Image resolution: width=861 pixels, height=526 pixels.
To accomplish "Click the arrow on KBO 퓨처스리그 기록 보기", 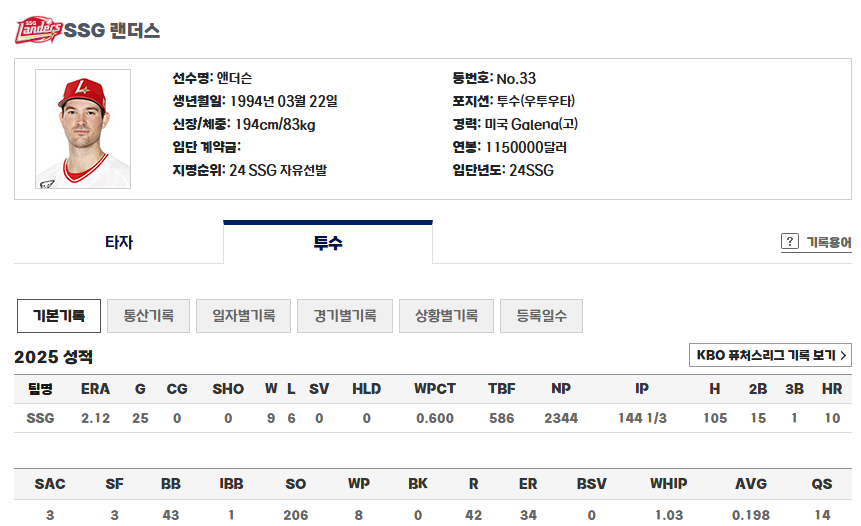I will [x=843, y=356].
